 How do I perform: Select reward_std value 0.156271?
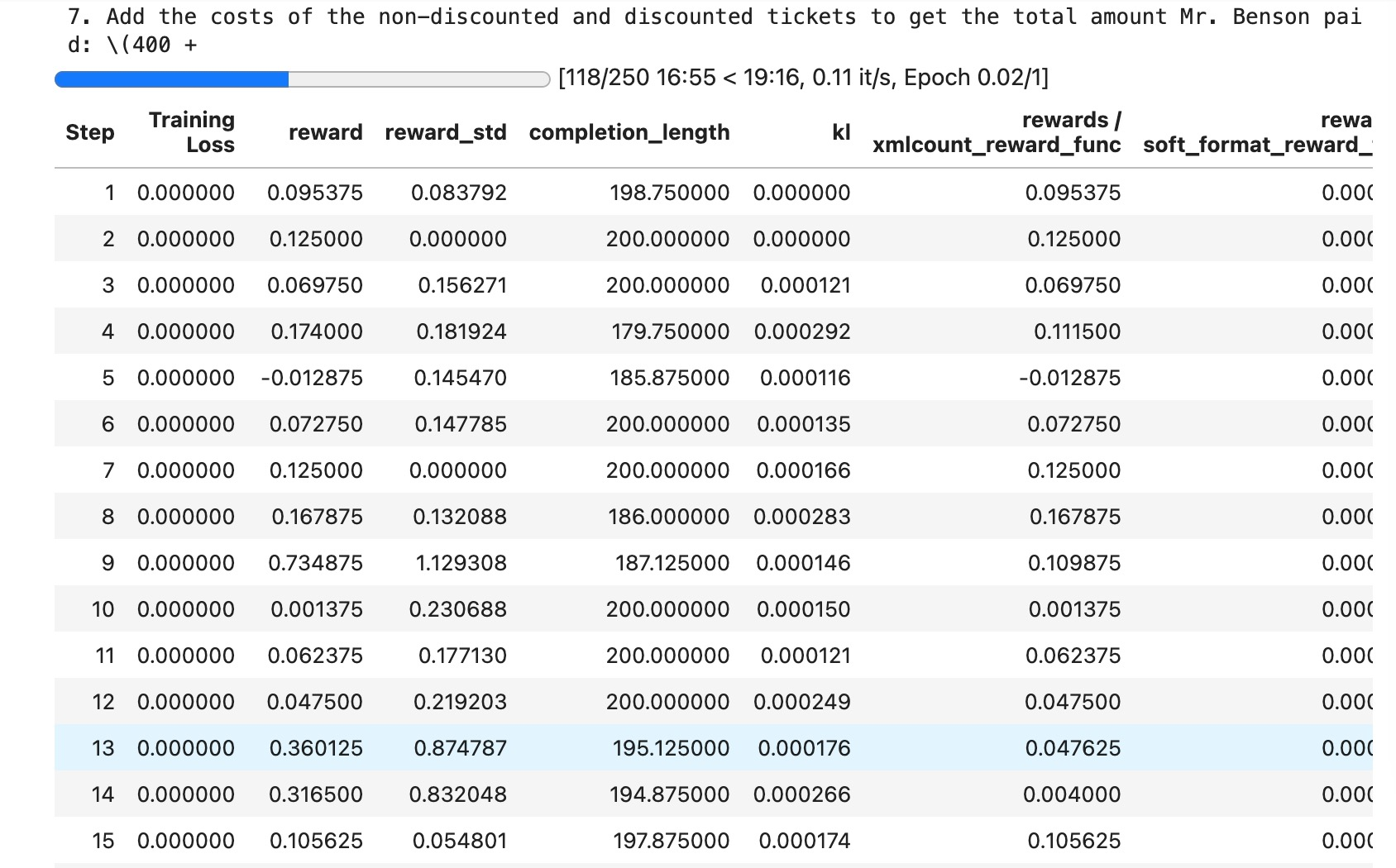(462, 285)
